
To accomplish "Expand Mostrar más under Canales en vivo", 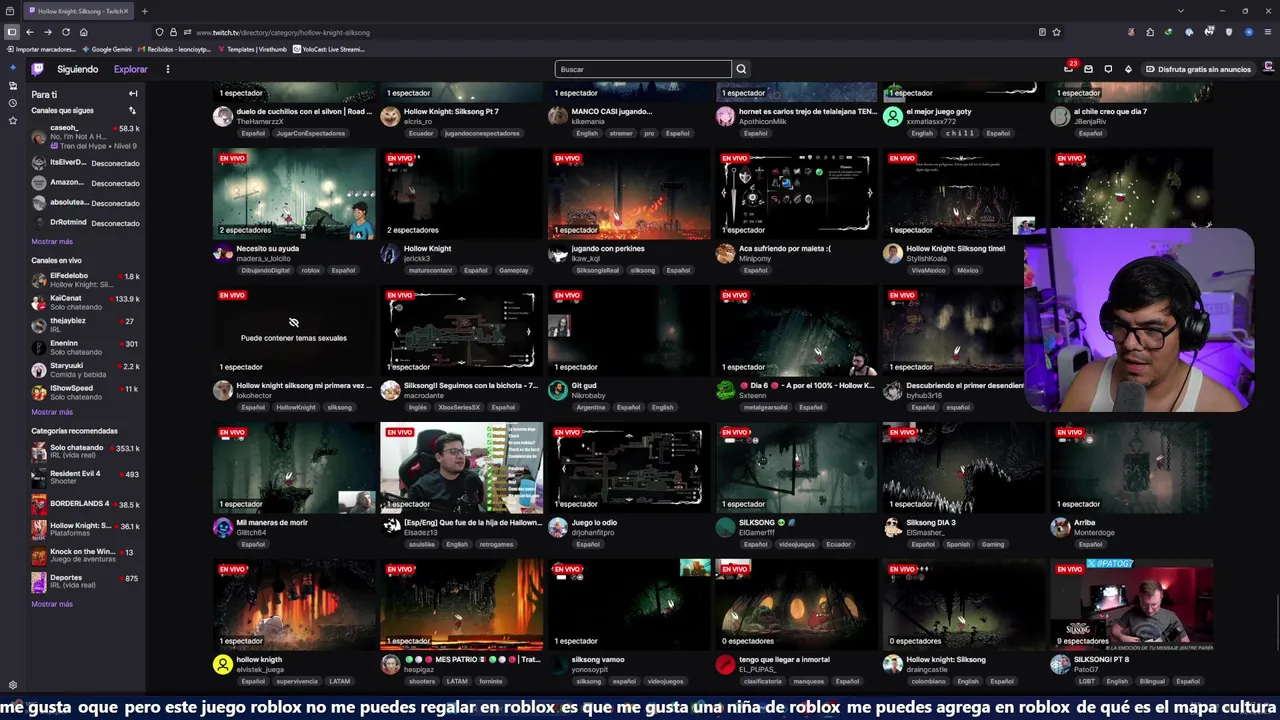I will click(x=52, y=412).
